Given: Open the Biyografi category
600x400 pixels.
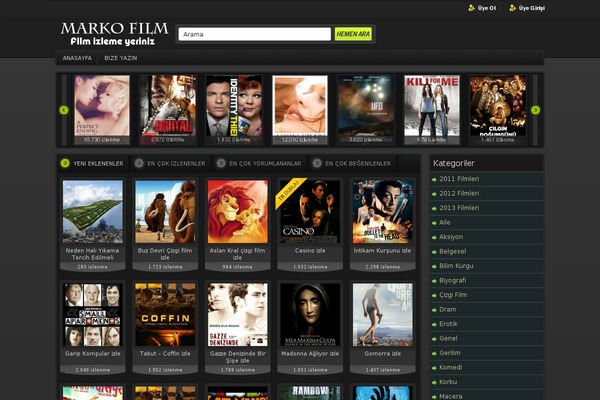Looking at the screenshot, I should (453, 280).
